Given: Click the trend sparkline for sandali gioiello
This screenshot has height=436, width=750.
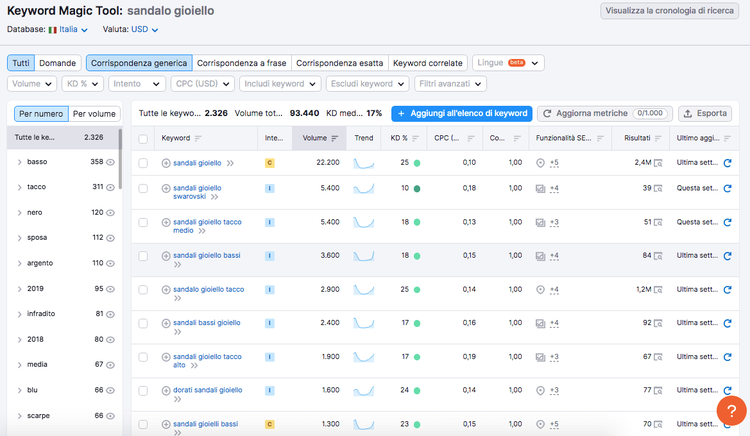Looking at the screenshot, I should pos(364,164).
